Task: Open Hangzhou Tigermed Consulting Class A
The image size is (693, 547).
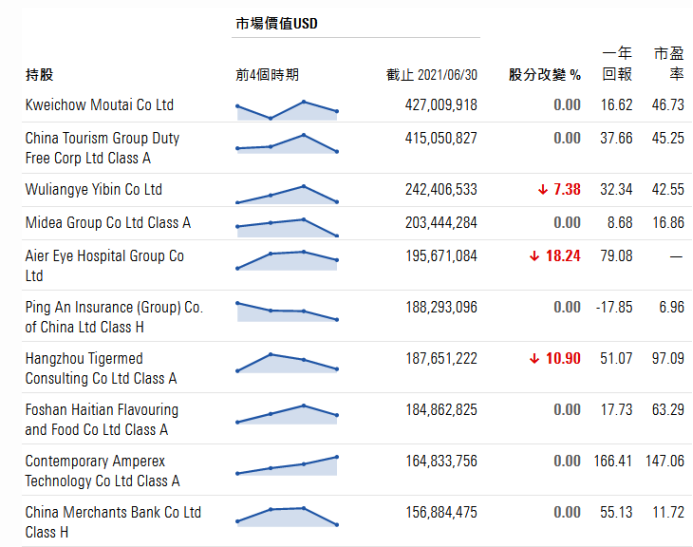Action: point(101,368)
